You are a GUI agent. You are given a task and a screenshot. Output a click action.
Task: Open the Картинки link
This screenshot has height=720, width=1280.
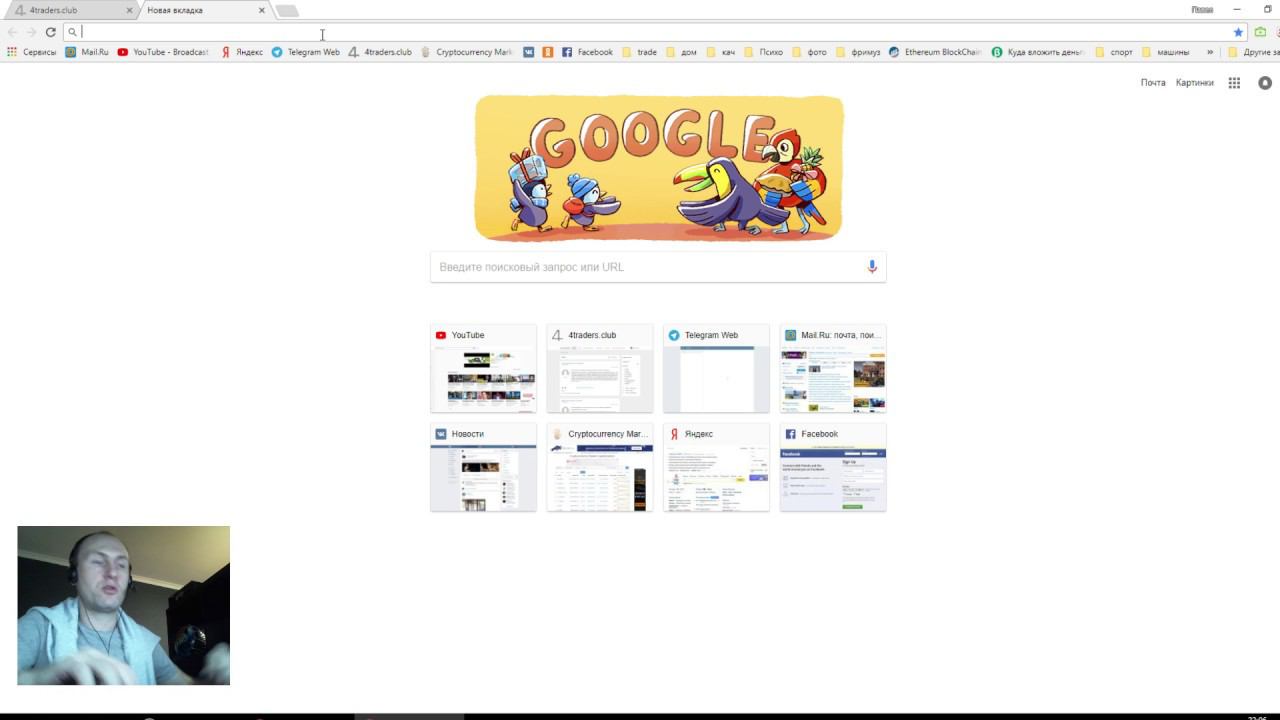click(1195, 83)
